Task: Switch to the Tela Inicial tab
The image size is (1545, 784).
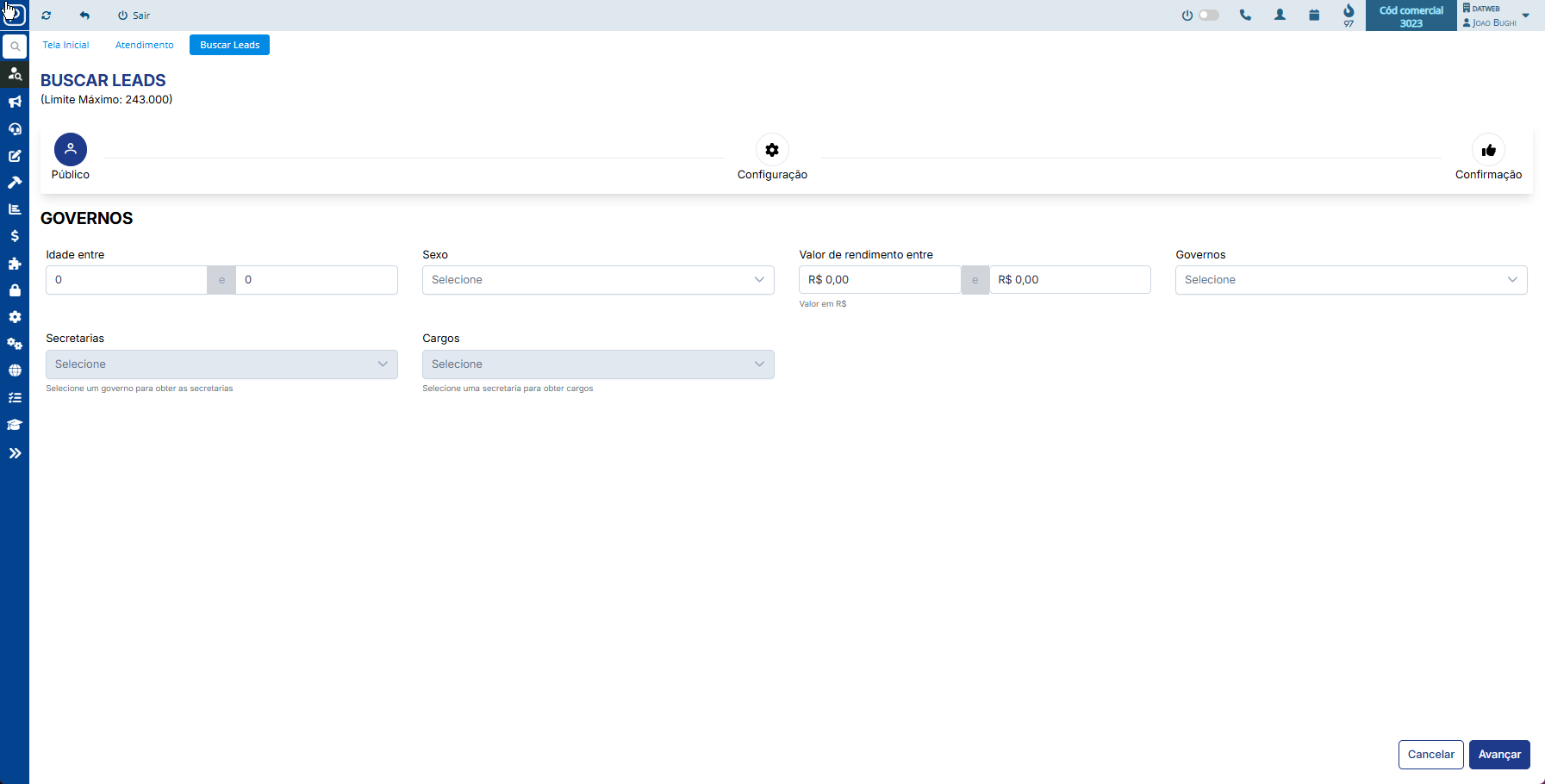Action: [x=65, y=45]
